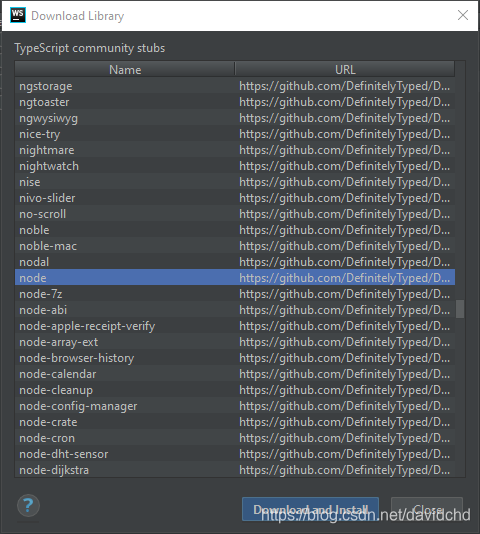Select the nivo-slider row
This screenshot has width=480, height=534.
235,198
